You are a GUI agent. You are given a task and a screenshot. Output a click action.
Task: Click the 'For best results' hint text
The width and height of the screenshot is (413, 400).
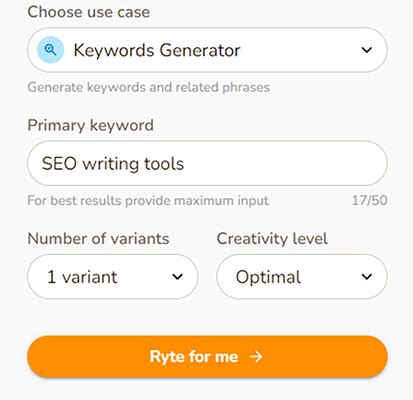coord(148,201)
